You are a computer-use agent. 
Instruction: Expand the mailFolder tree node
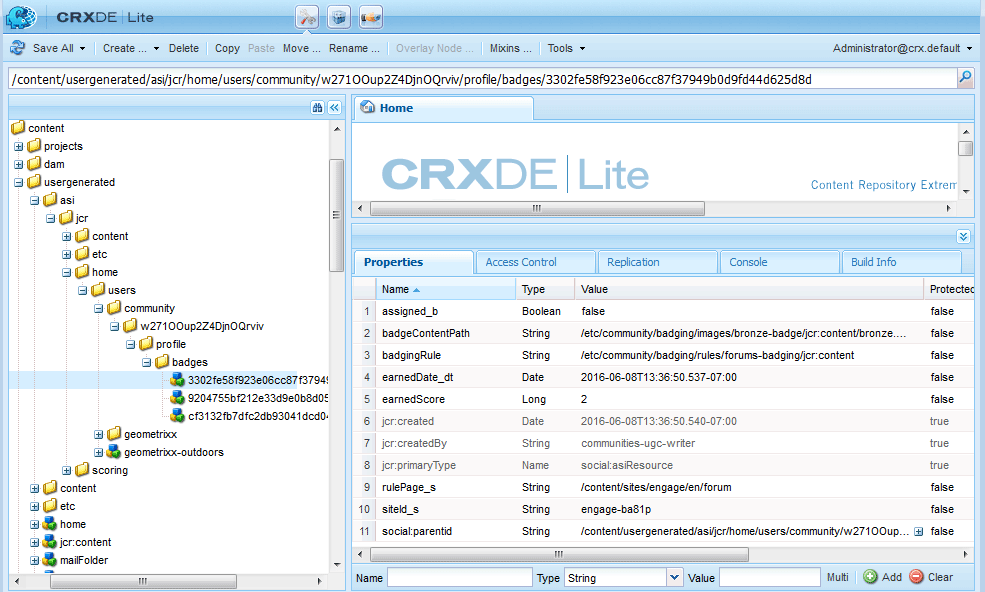(x=35, y=560)
